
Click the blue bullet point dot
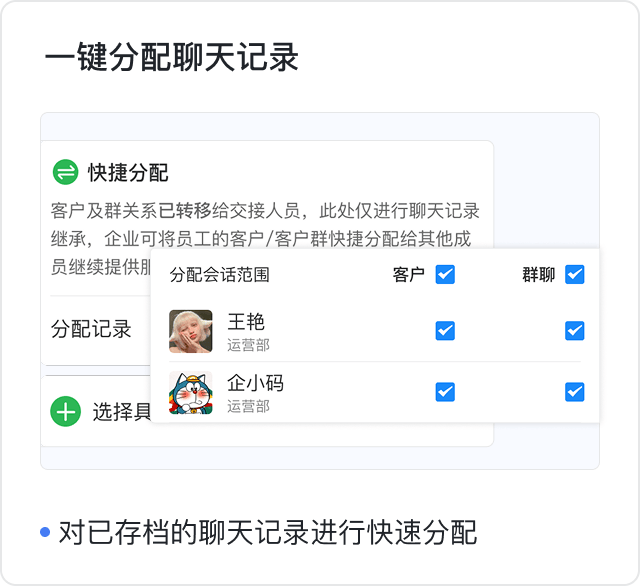point(45,532)
